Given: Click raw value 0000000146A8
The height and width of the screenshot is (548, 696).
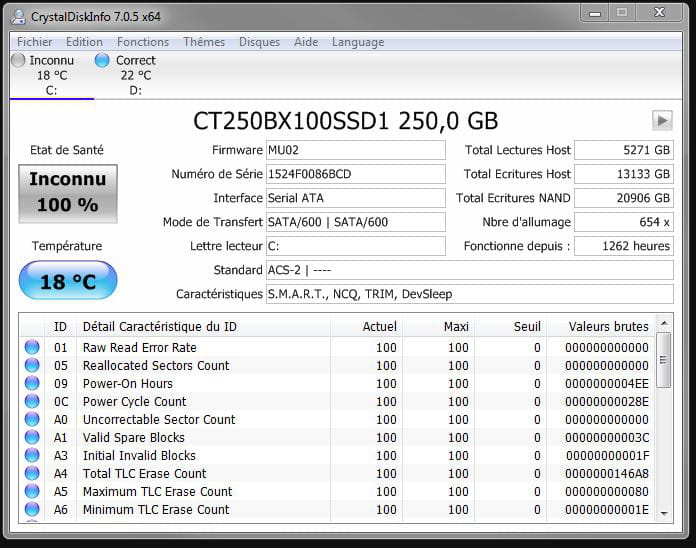Looking at the screenshot, I should 606,473.
